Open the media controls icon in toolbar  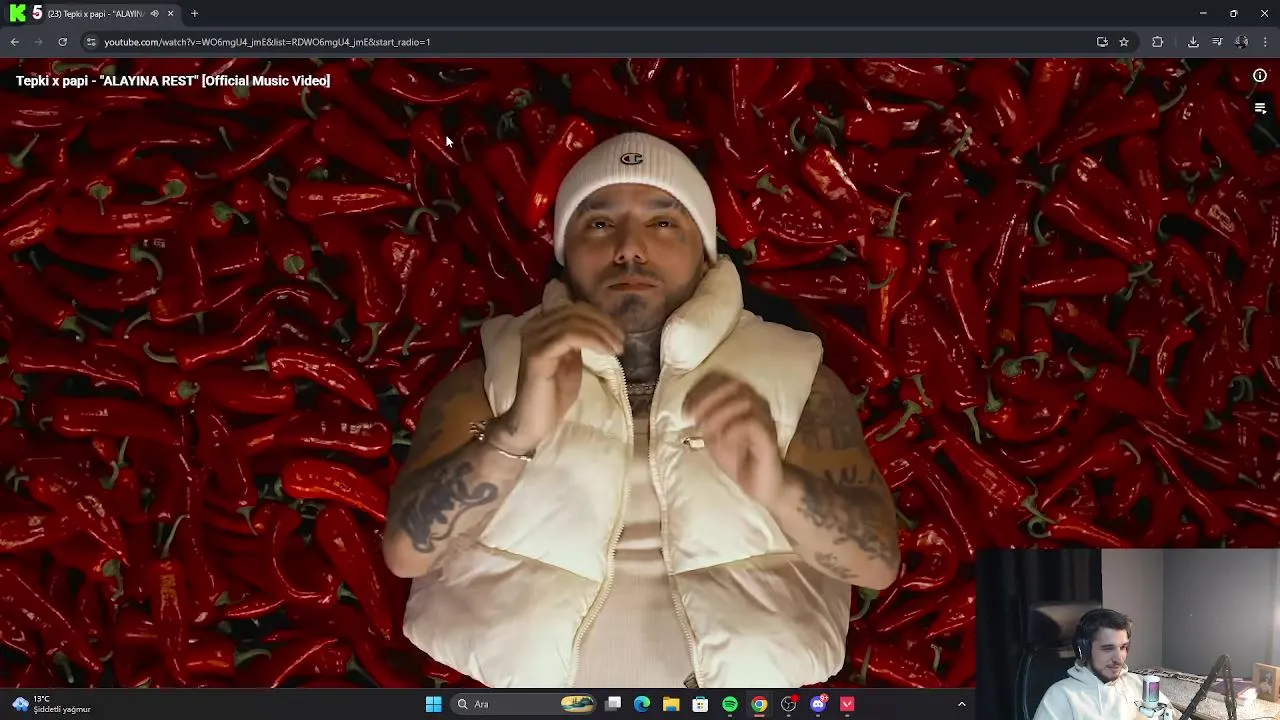click(x=1217, y=42)
